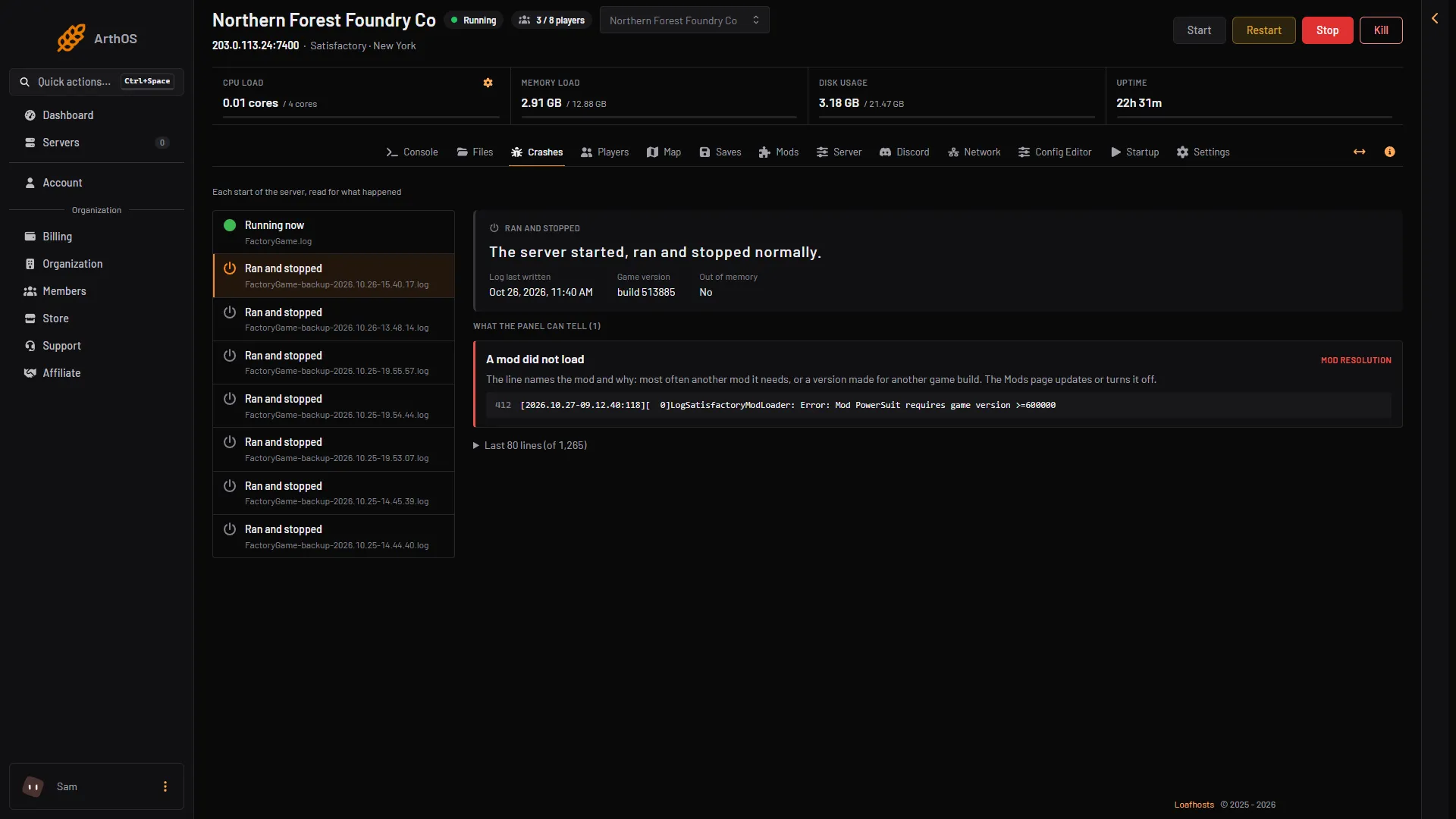Open CPU load gear settings icon
Viewport: 1456px width, 819px height.
coord(488,83)
